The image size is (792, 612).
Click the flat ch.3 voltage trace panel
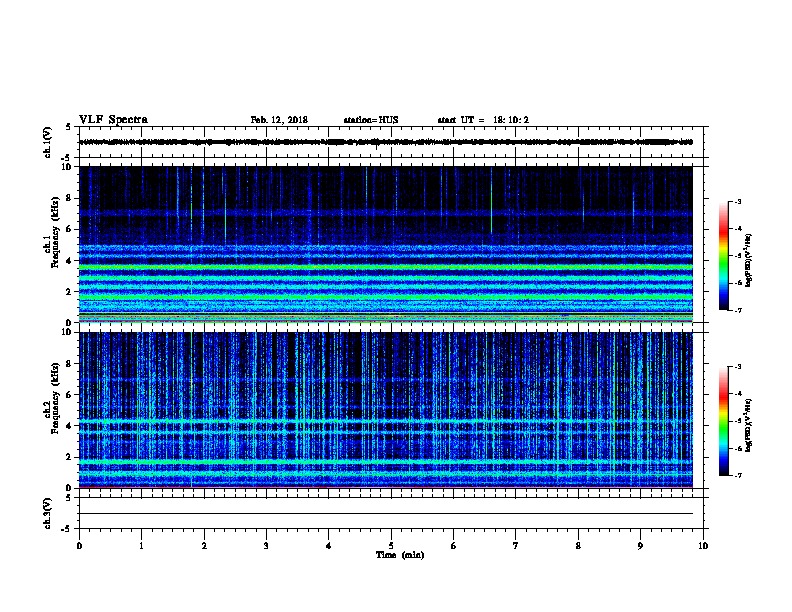tap(391, 513)
